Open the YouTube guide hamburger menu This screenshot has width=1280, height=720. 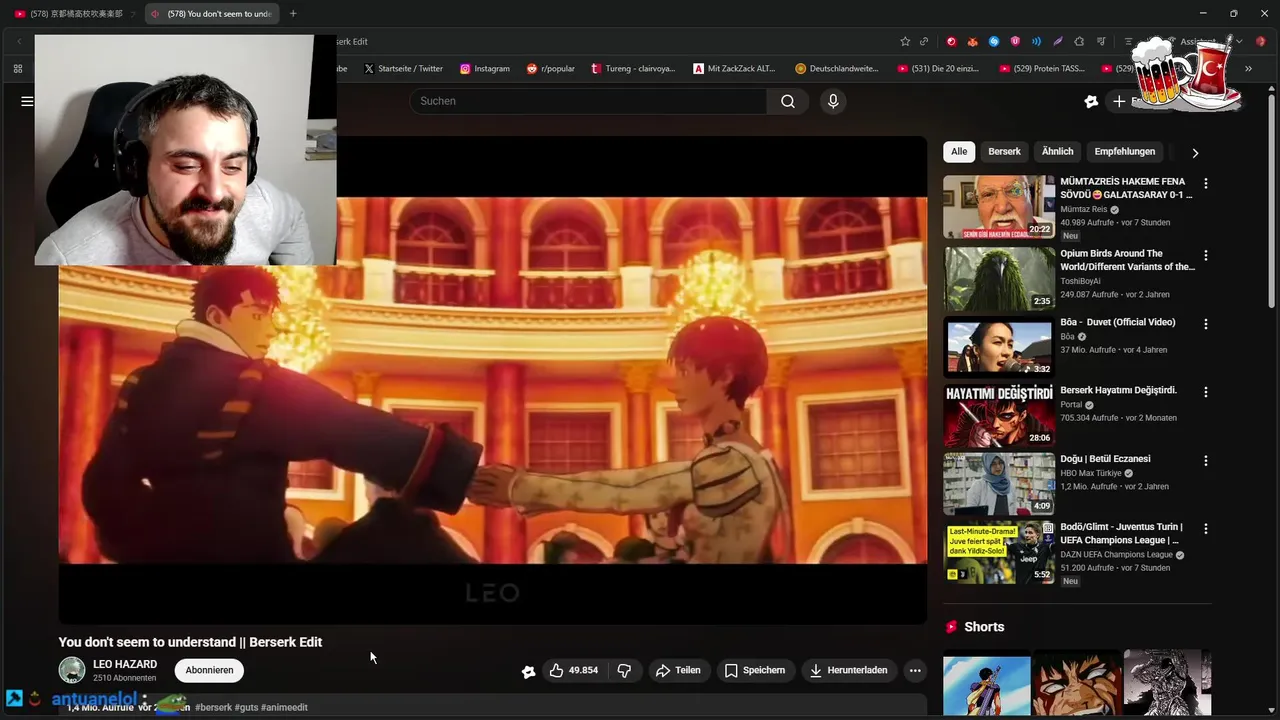click(x=27, y=101)
